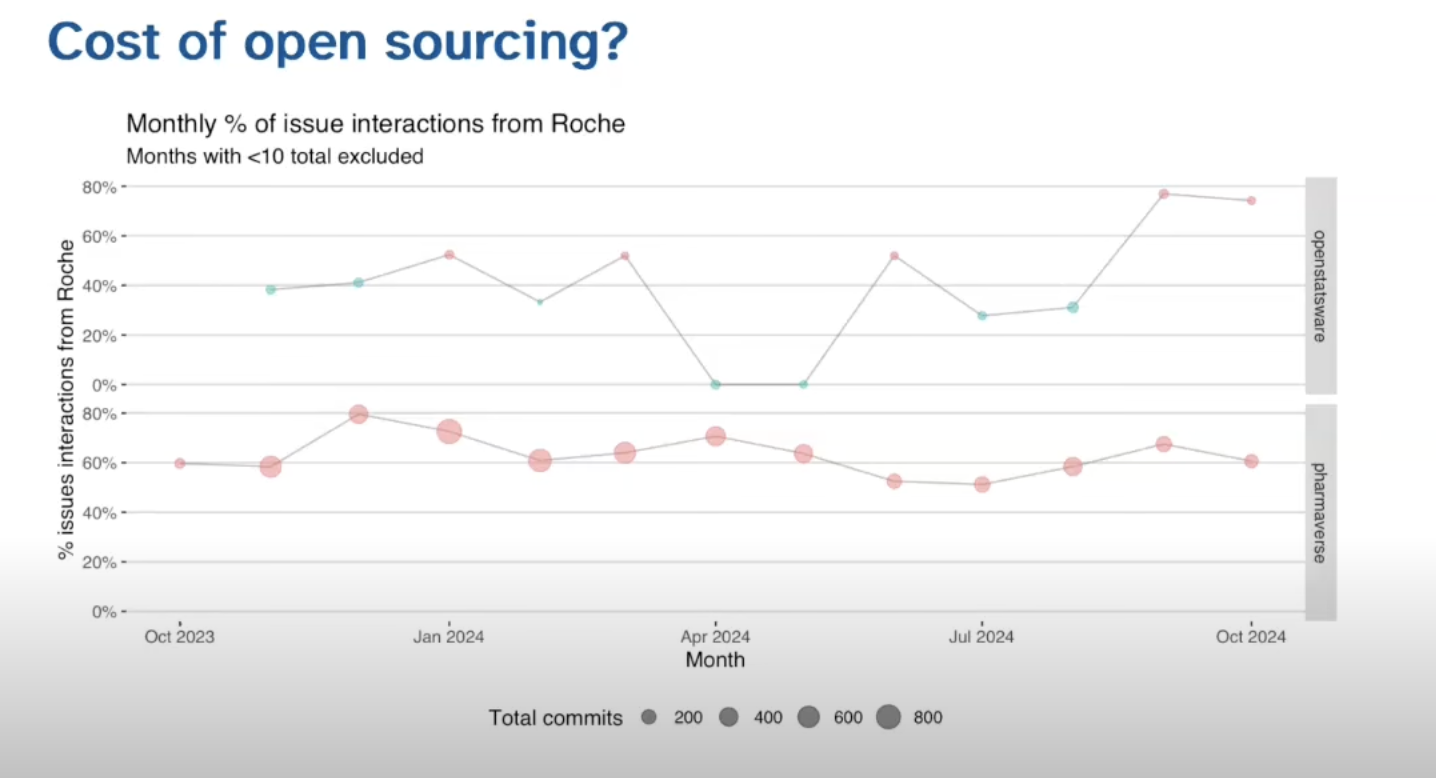Click the 200 commits legend circle
Screen dimensions: 1436x778
(x=649, y=717)
